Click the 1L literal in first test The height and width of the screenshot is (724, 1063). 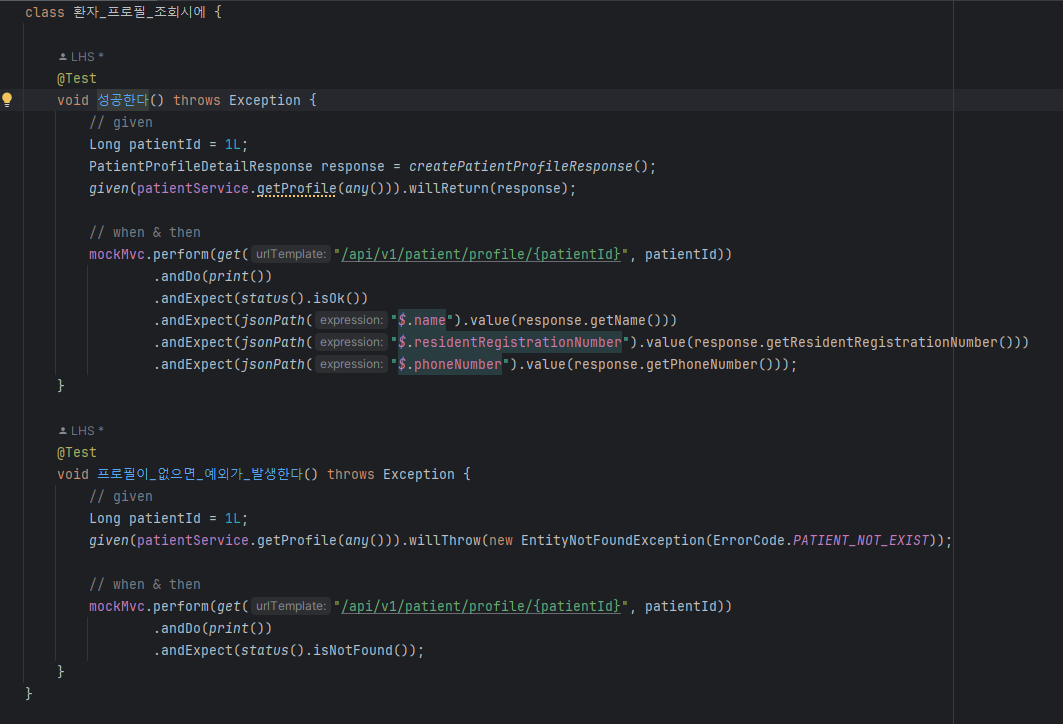tap(233, 145)
